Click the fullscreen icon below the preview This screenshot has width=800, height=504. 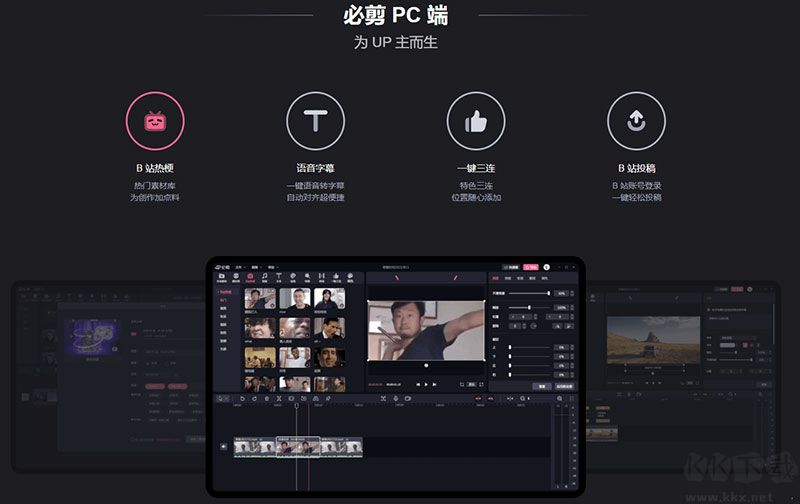click(482, 384)
